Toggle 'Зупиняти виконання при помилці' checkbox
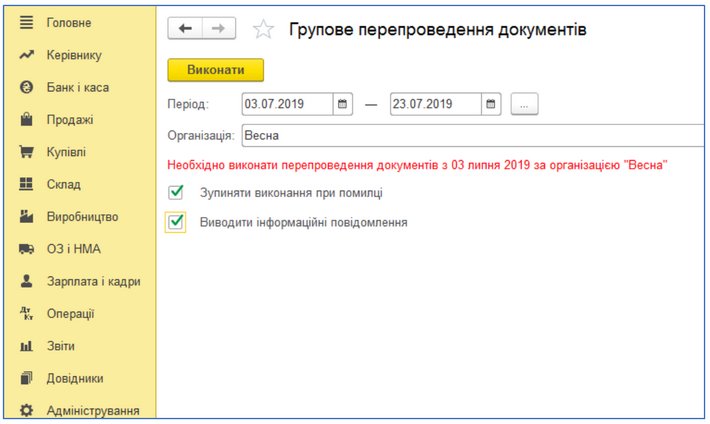Viewport: 710px width, 424px height. [177, 193]
